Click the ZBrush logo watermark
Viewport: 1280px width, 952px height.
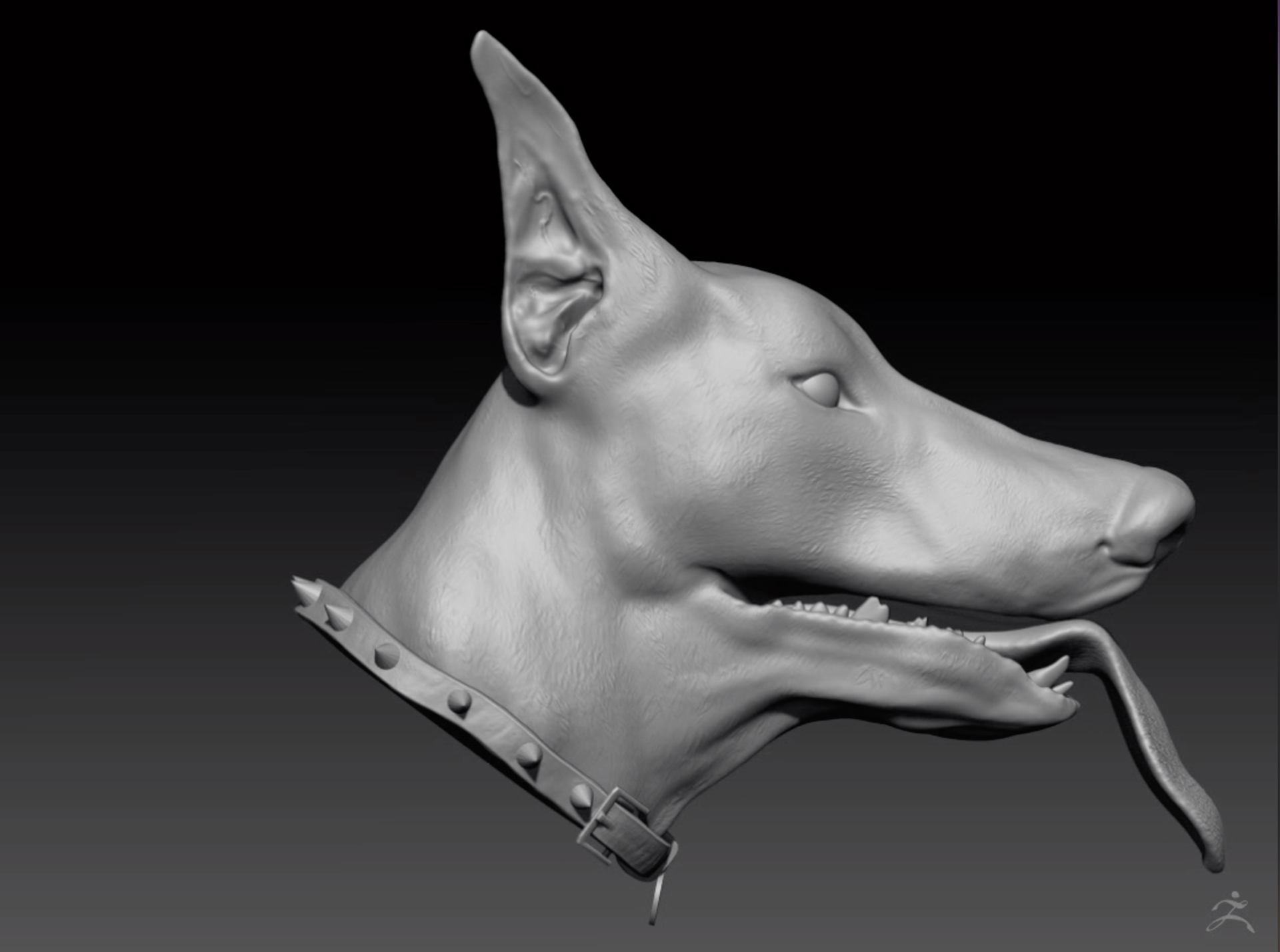(1230, 912)
